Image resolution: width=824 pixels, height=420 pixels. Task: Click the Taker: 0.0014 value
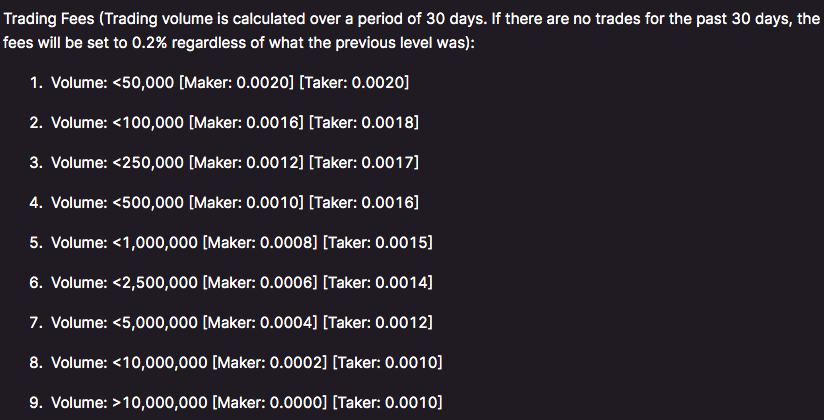click(378, 282)
